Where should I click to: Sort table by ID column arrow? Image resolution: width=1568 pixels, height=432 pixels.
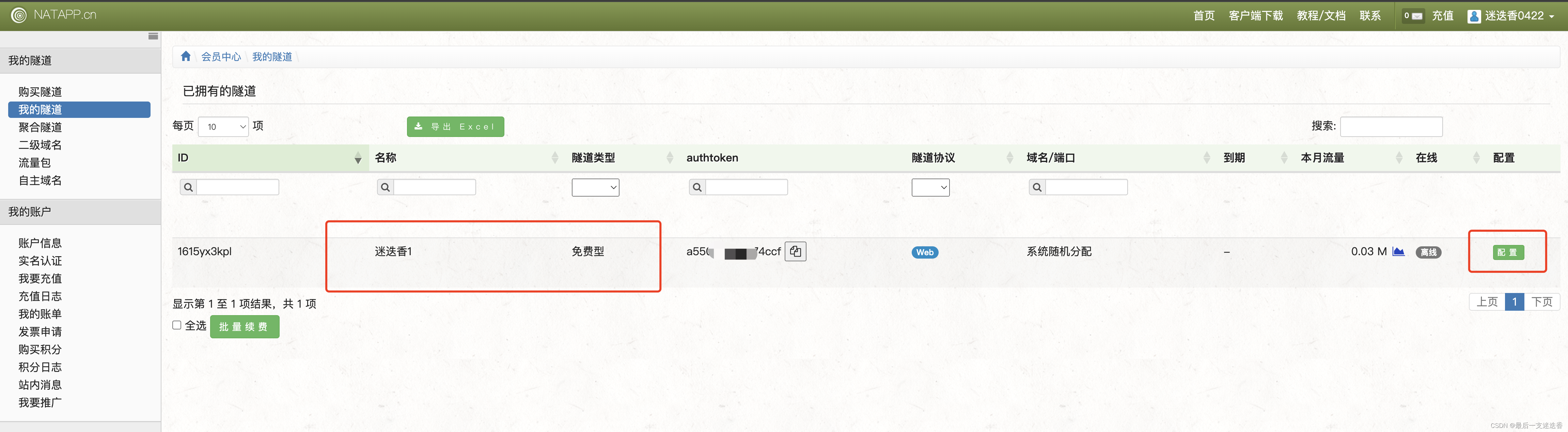[x=358, y=158]
